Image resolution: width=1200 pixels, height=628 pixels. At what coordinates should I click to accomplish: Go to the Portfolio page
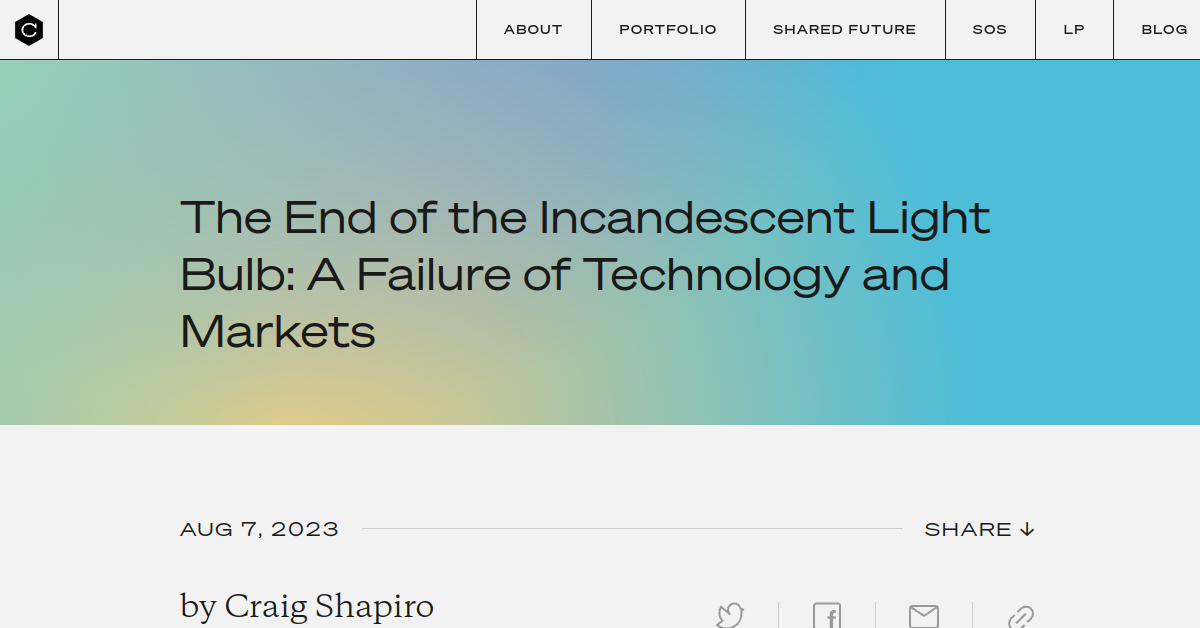click(x=668, y=29)
